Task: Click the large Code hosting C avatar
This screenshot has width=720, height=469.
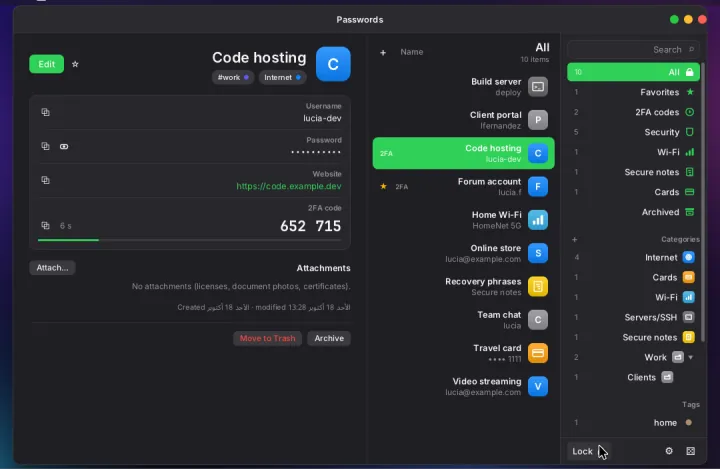Action: pos(333,64)
